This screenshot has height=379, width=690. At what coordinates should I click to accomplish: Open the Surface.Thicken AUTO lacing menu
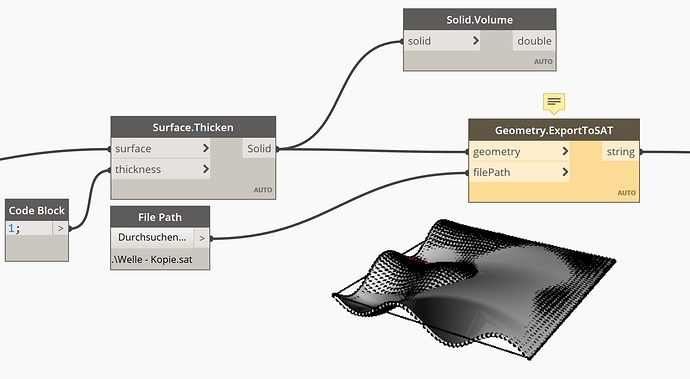[263, 190]
